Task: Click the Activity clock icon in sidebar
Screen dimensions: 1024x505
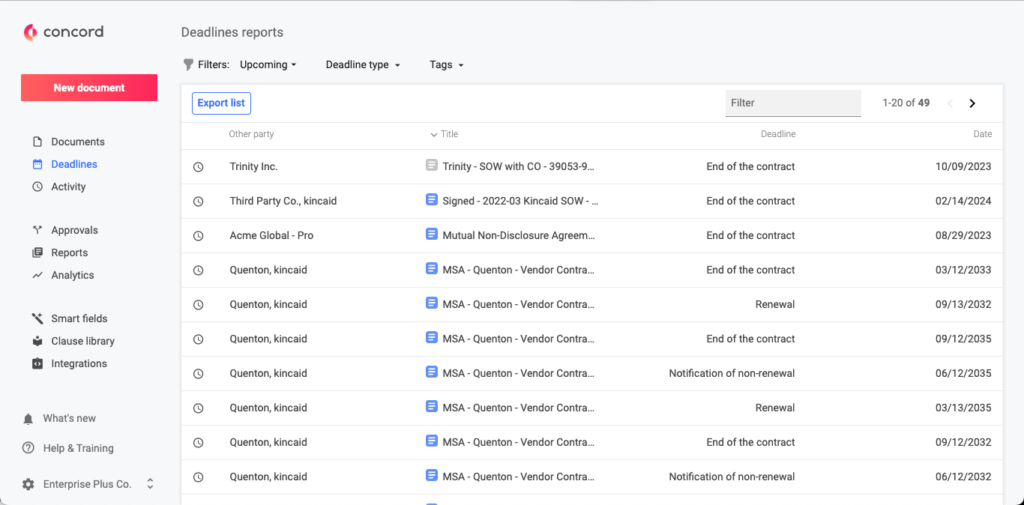Action: pos(37,187)
